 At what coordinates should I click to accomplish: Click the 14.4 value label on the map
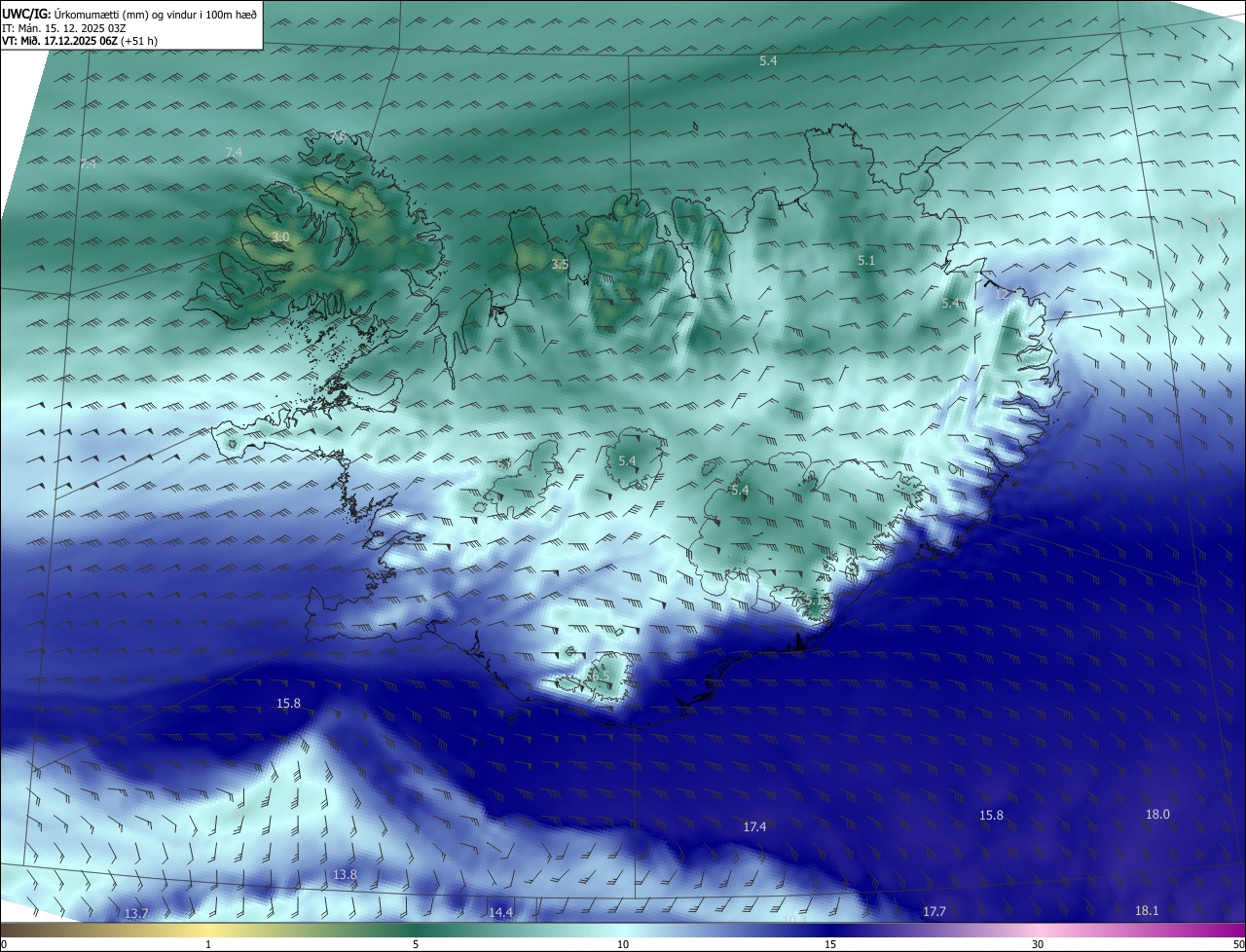(x=500, y=913)
